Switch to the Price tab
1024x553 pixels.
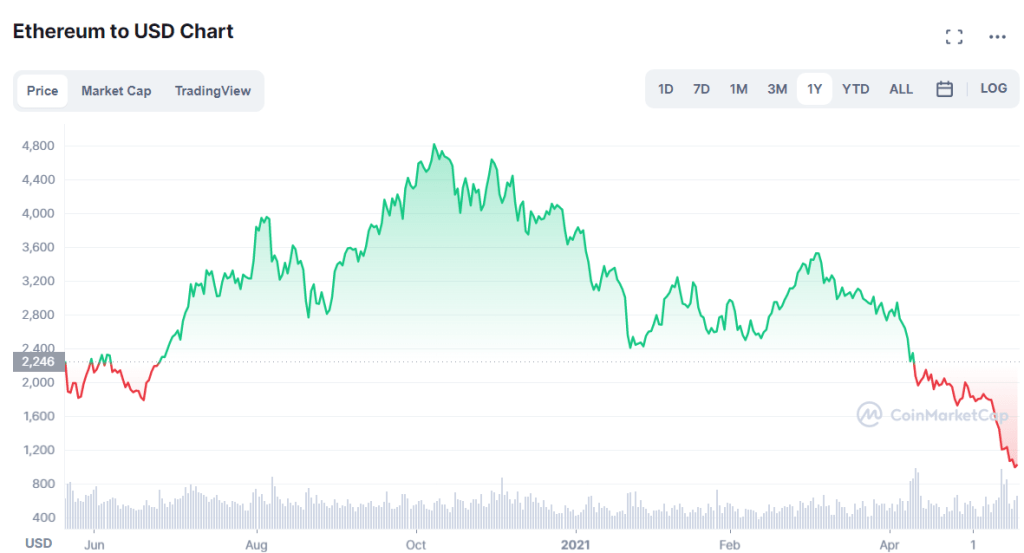pos(42,91)
